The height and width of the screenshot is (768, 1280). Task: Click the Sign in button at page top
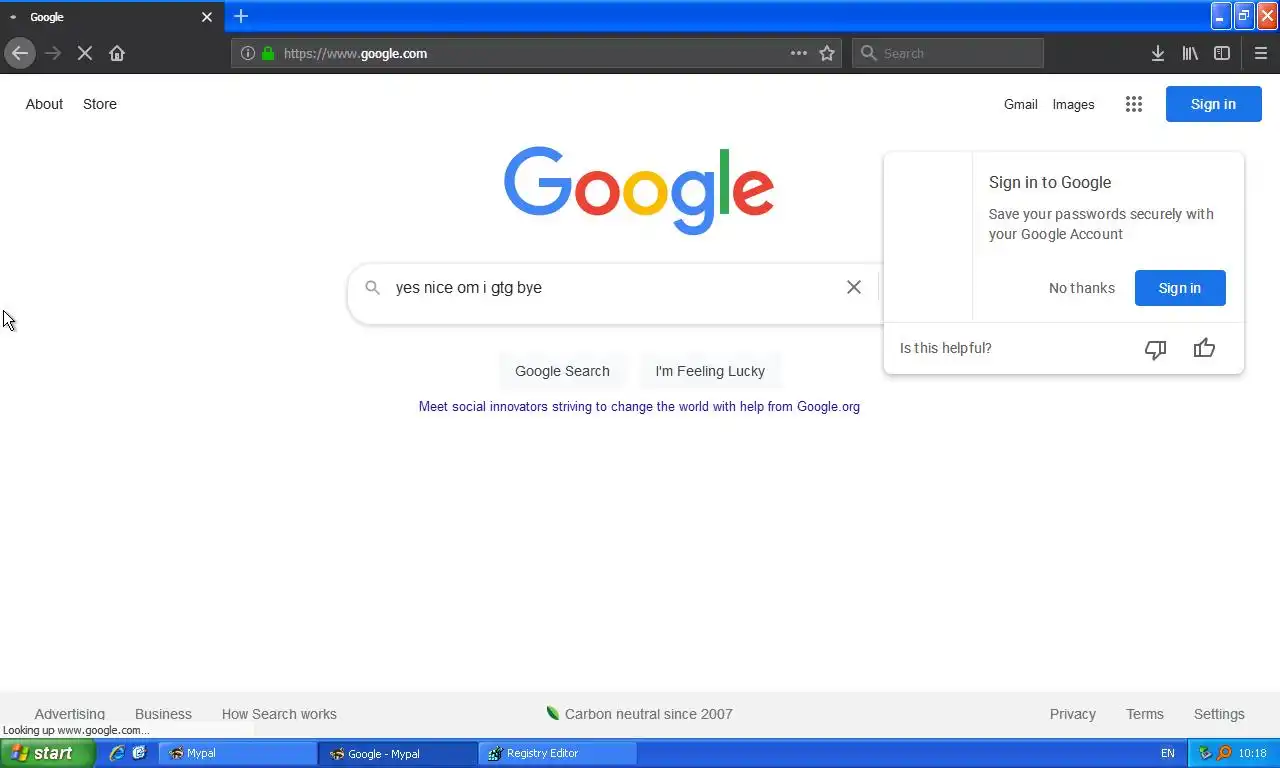[1213, 104]
